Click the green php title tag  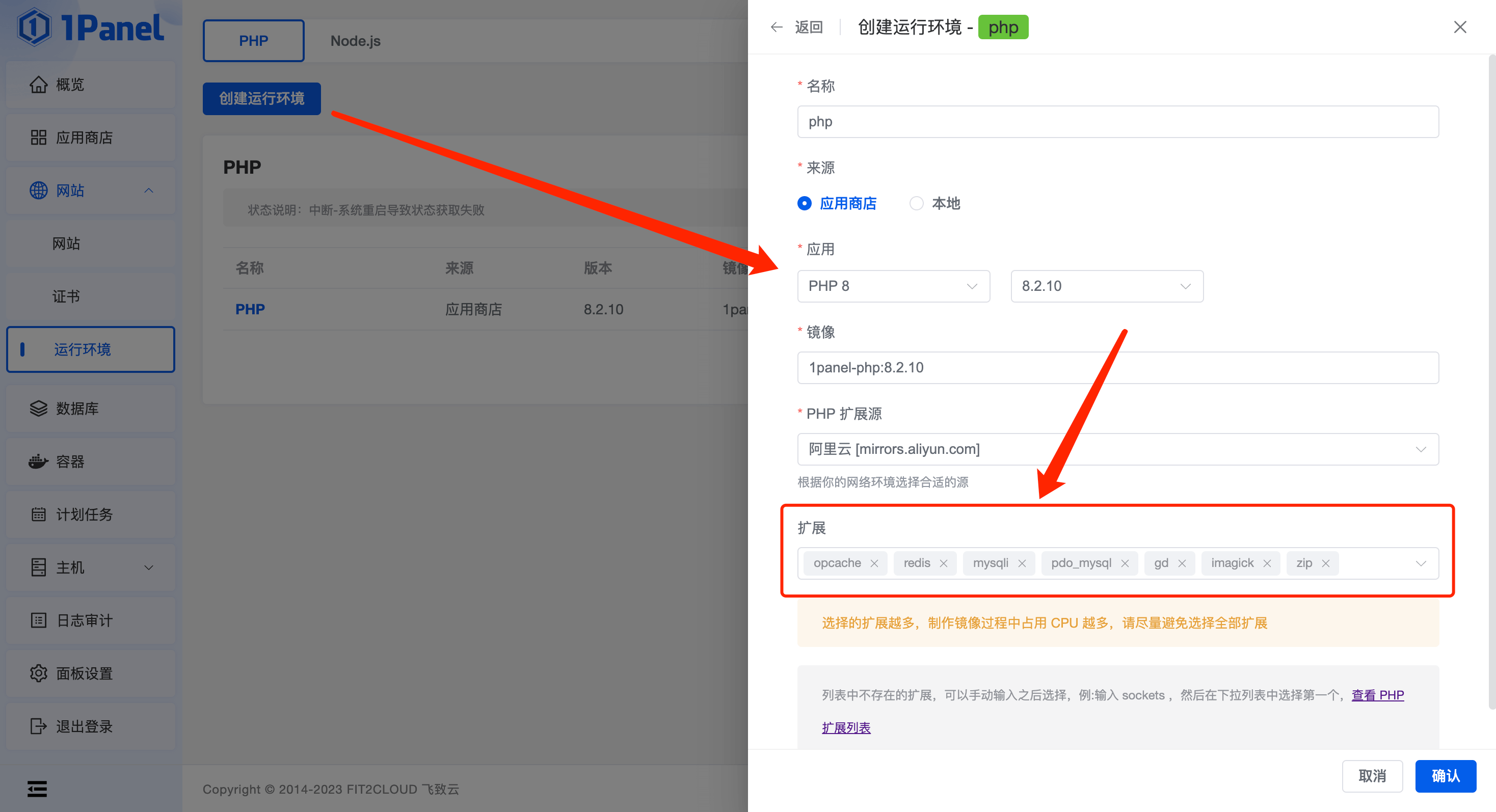pos(1003,28)
